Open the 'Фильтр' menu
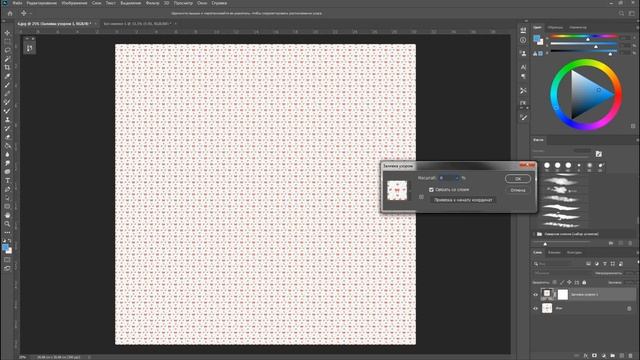 click(152, 3)
